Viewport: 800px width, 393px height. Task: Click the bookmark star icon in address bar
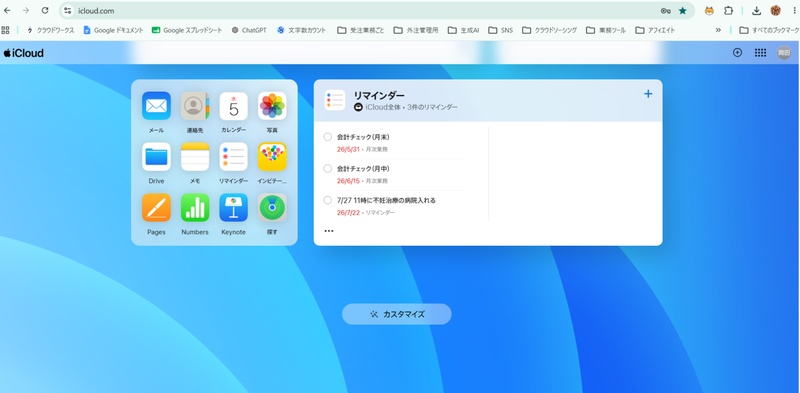click(683, 11)
